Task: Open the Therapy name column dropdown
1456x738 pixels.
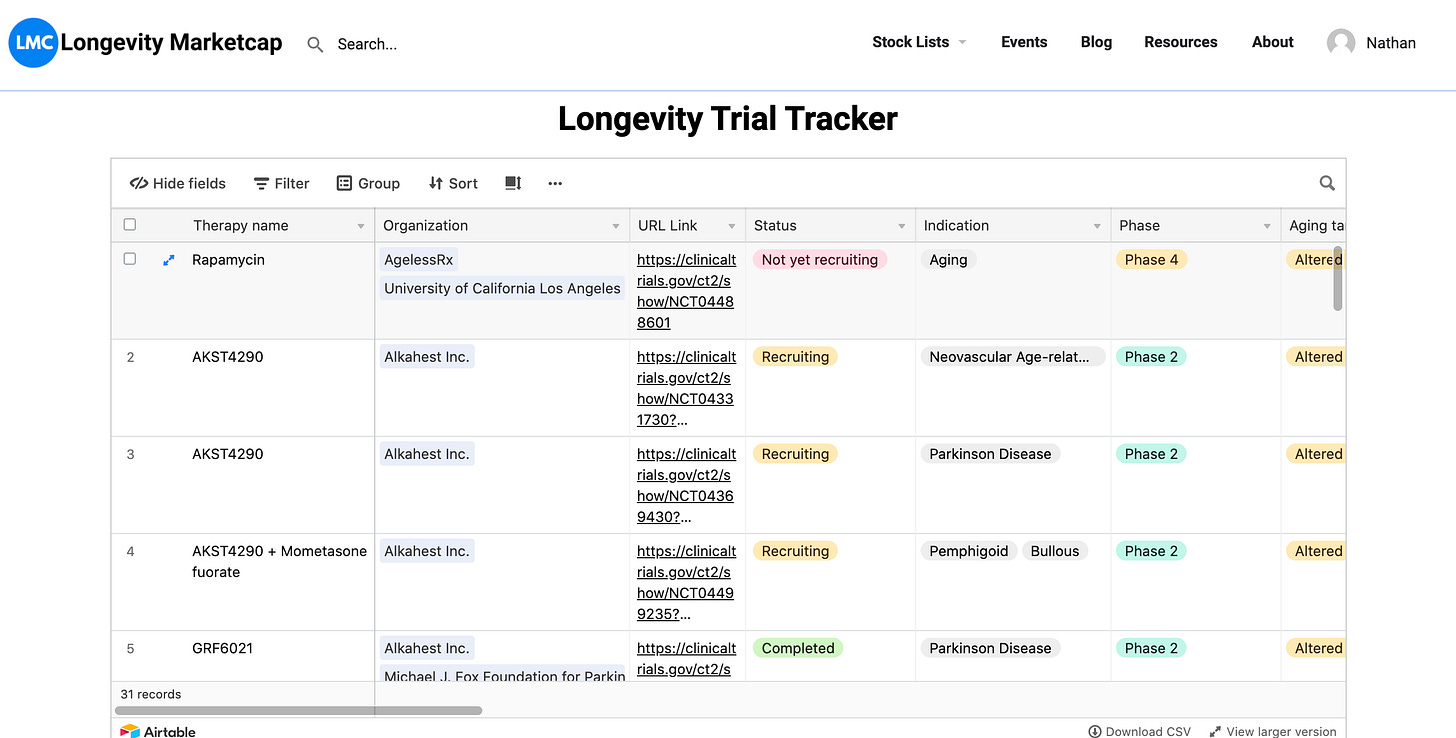Action: (x=361, y=226)
